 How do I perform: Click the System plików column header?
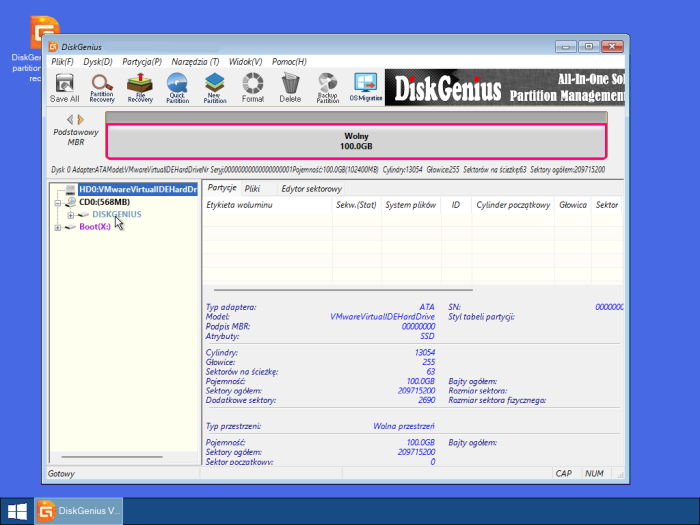[411, 205]
